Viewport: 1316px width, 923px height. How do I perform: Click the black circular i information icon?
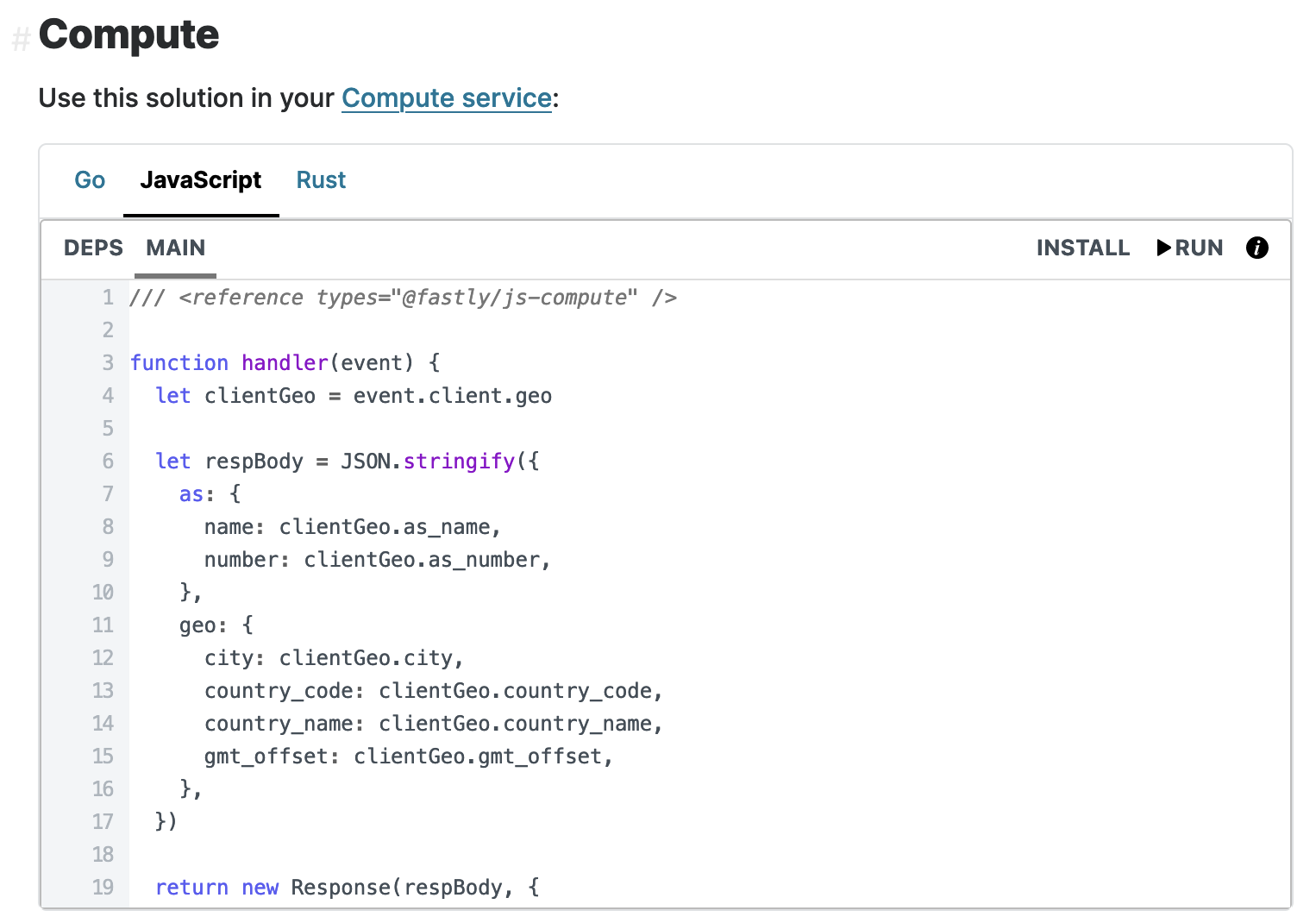coord(1257,248)
